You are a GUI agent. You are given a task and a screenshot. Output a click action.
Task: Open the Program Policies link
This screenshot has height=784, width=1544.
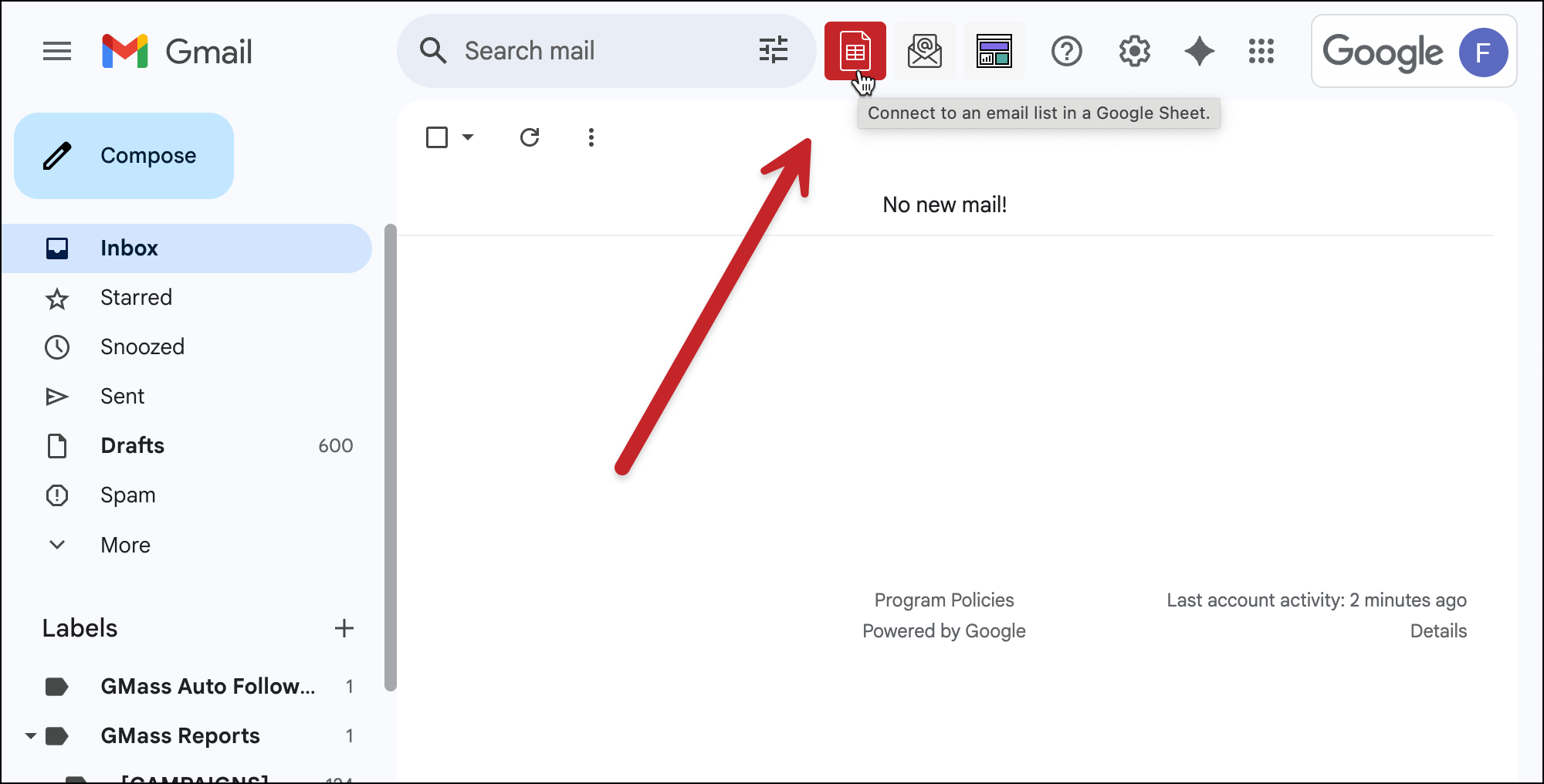tap(943, 600)
